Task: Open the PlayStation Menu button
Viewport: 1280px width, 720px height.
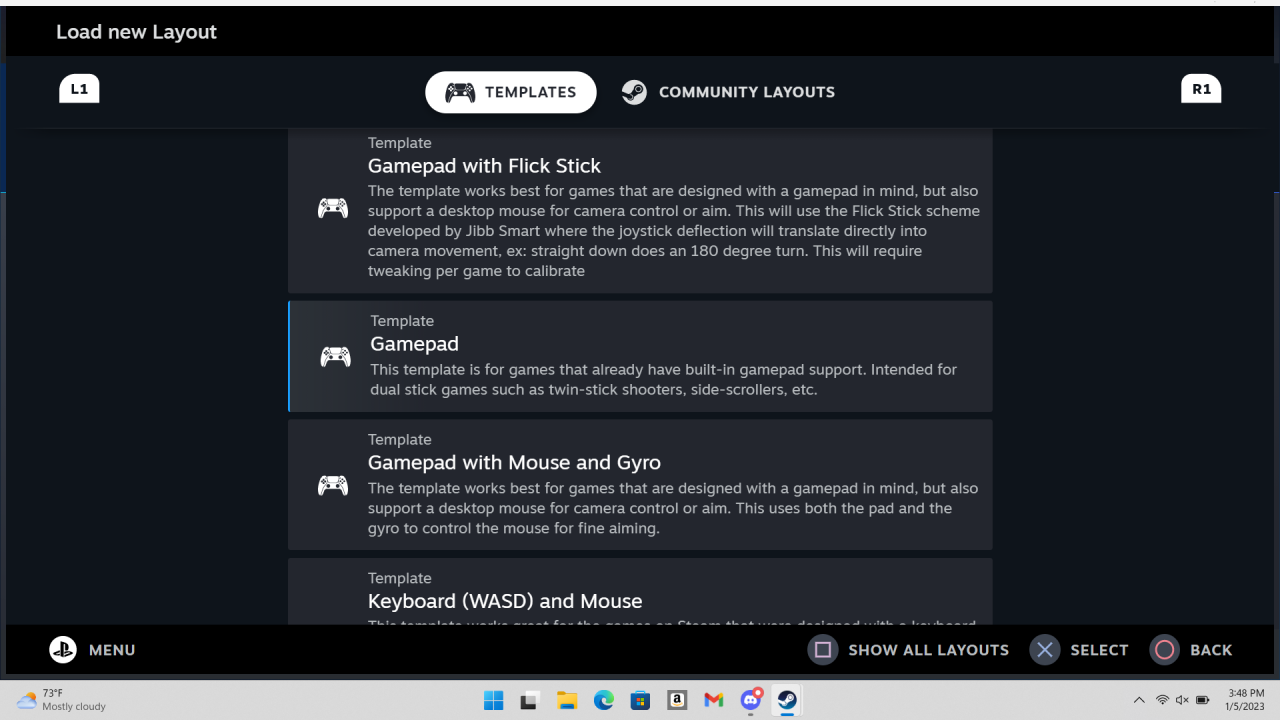Action: (92, 650)
